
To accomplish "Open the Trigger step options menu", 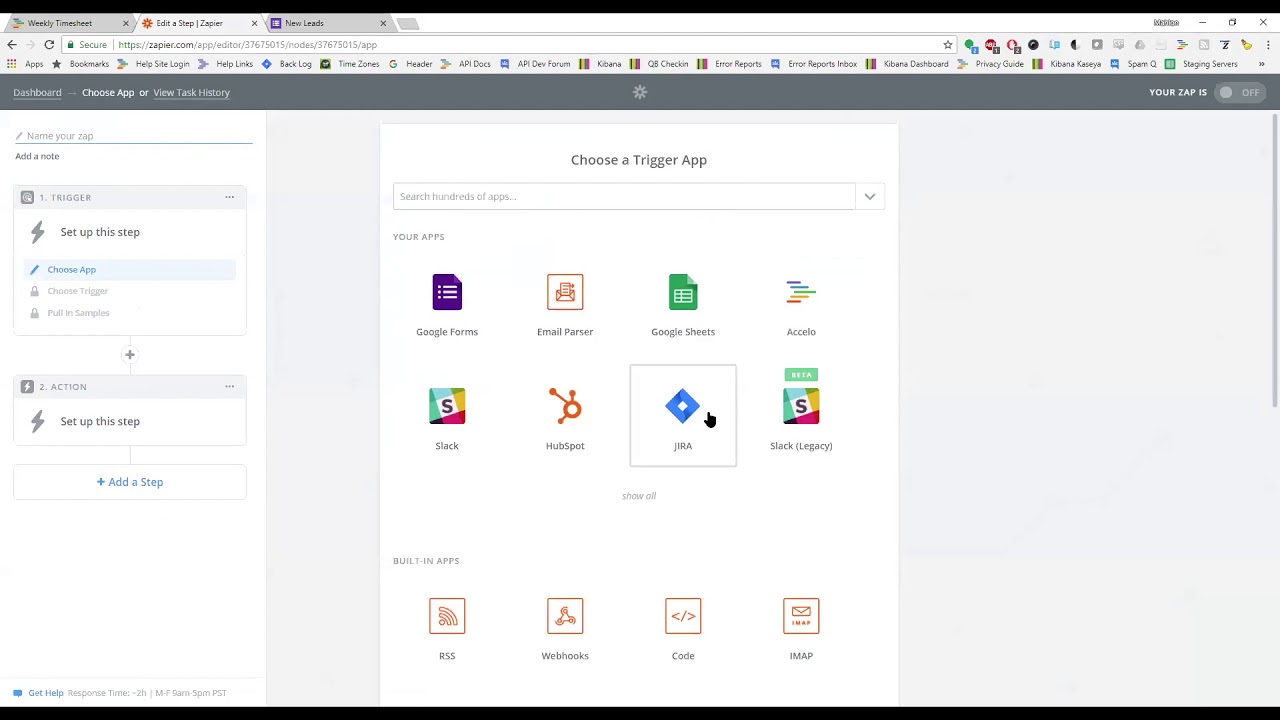I will point(229,197).
